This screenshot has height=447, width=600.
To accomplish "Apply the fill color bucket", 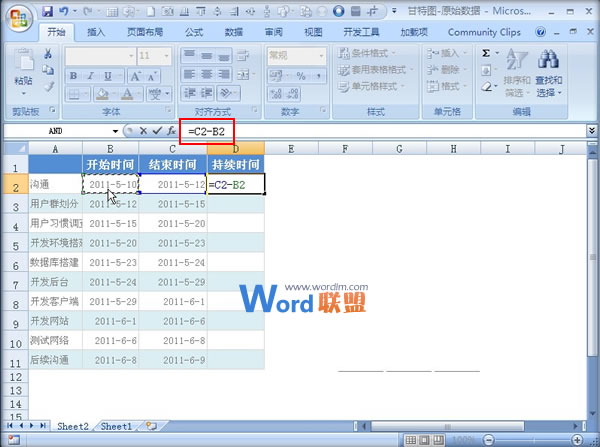I will coord(102,94).
